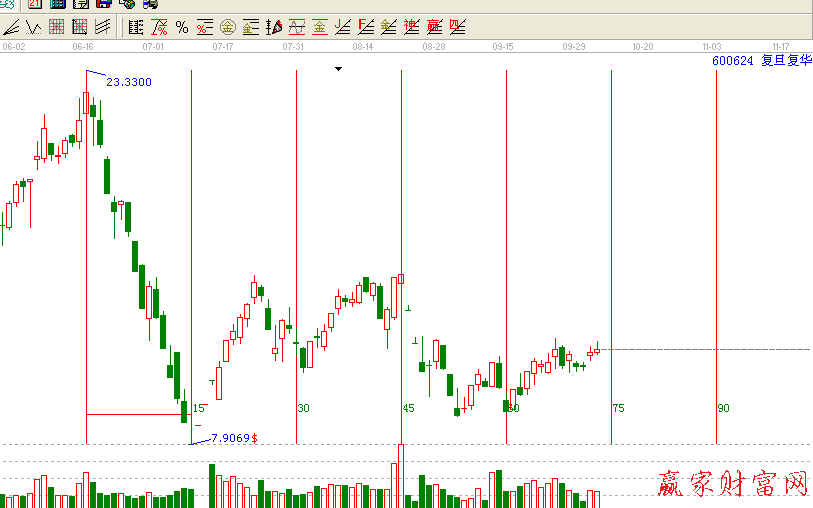Click the small black triangle marker above chart

[x=339, y=69]
